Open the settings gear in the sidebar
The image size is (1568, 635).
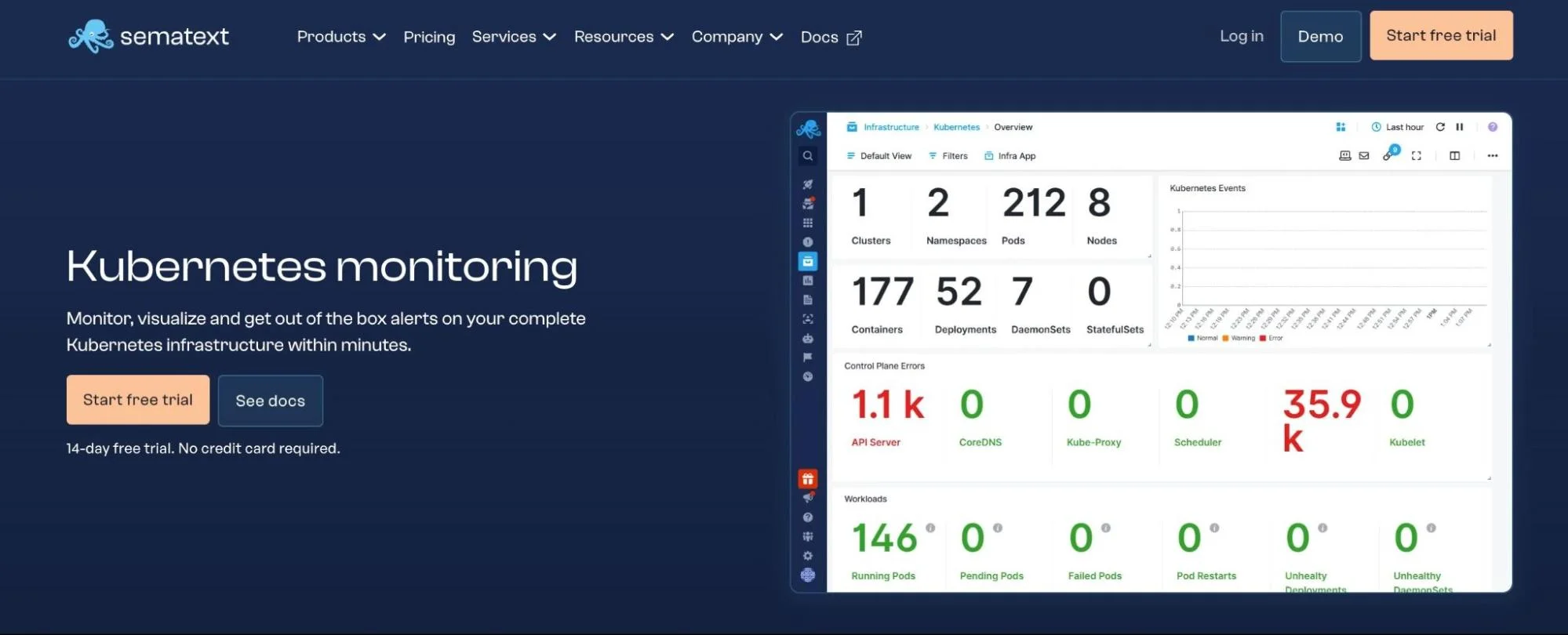point(808,556)
